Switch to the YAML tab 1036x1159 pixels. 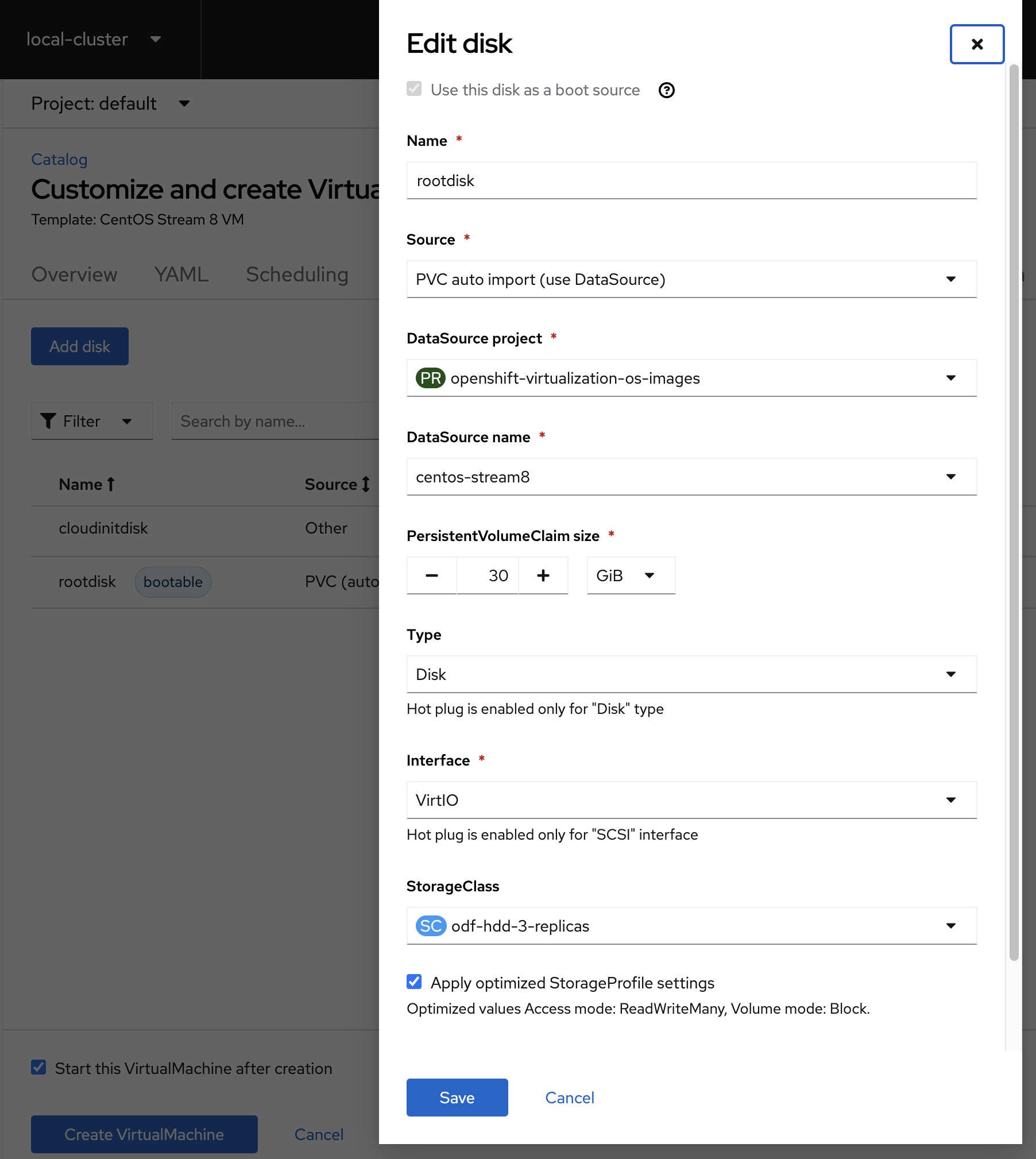(181, 275)
